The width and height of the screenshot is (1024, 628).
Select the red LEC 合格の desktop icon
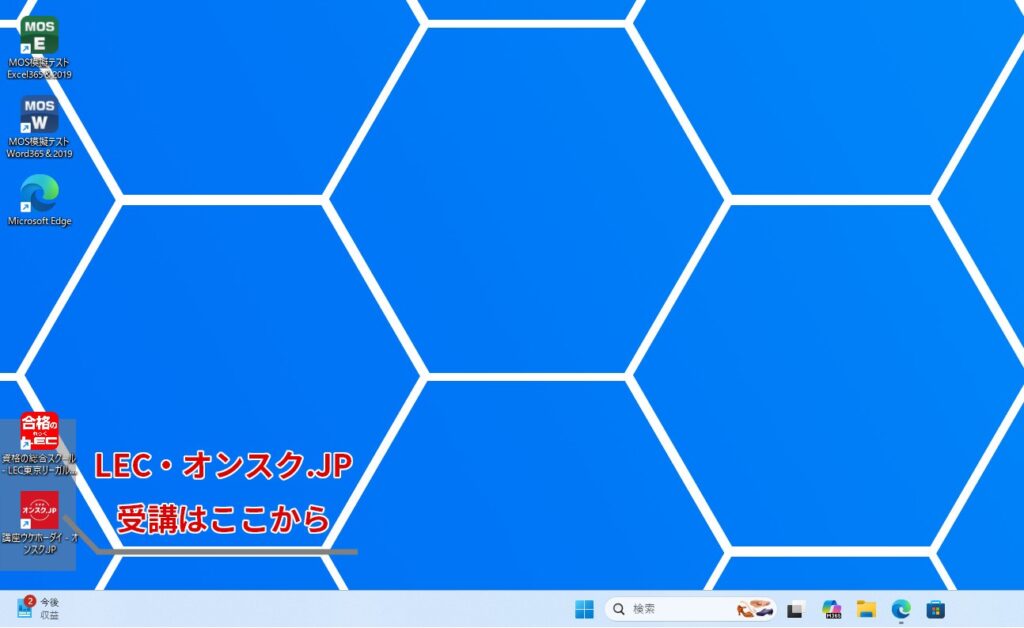coord(39,430)
